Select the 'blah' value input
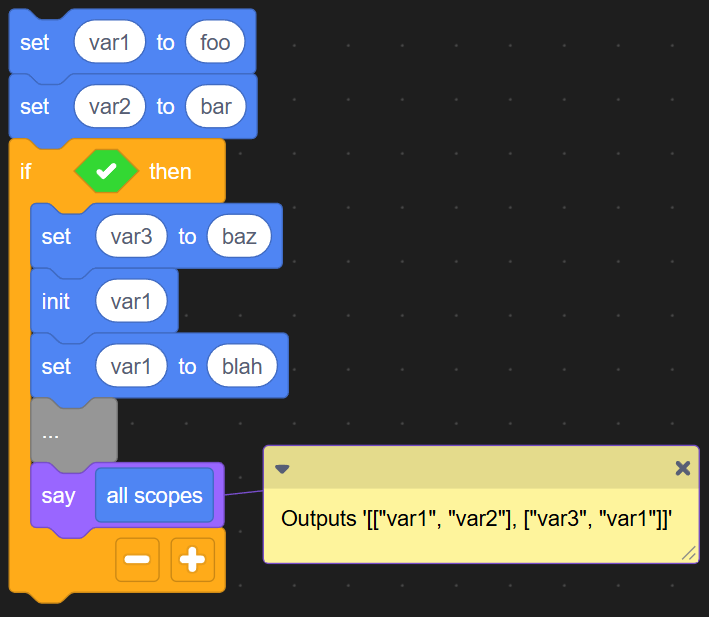The width and height of the screenshot is (709, 617). (242, 366)
